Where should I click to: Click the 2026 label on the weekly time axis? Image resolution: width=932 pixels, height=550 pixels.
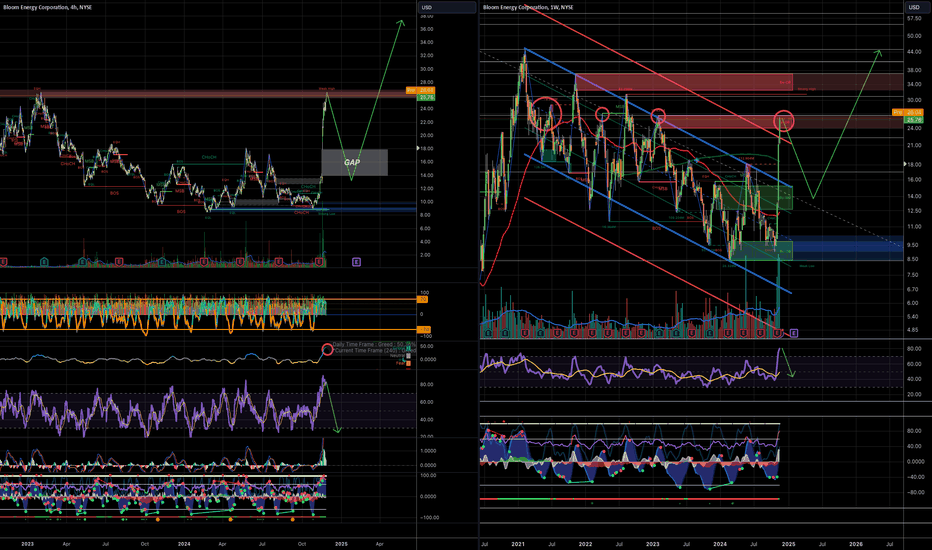click(856, 544)
